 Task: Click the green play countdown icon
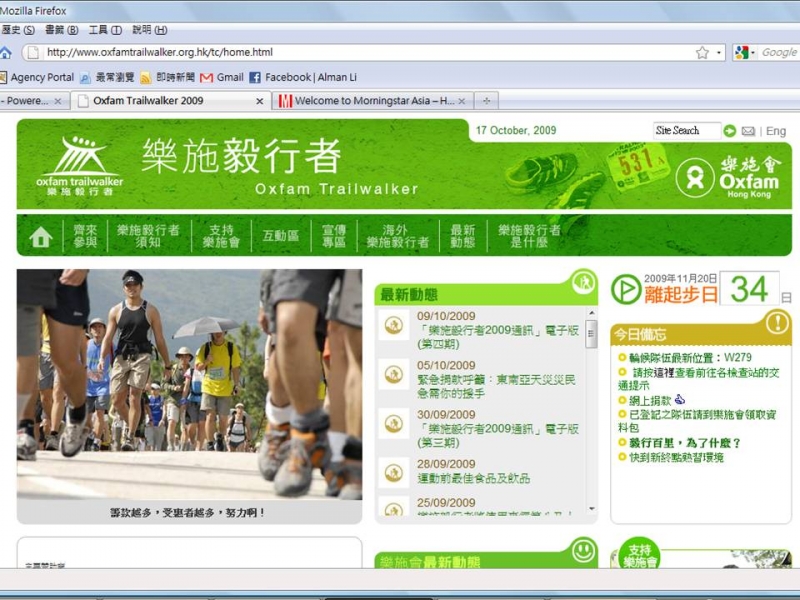tap(626, 289)
